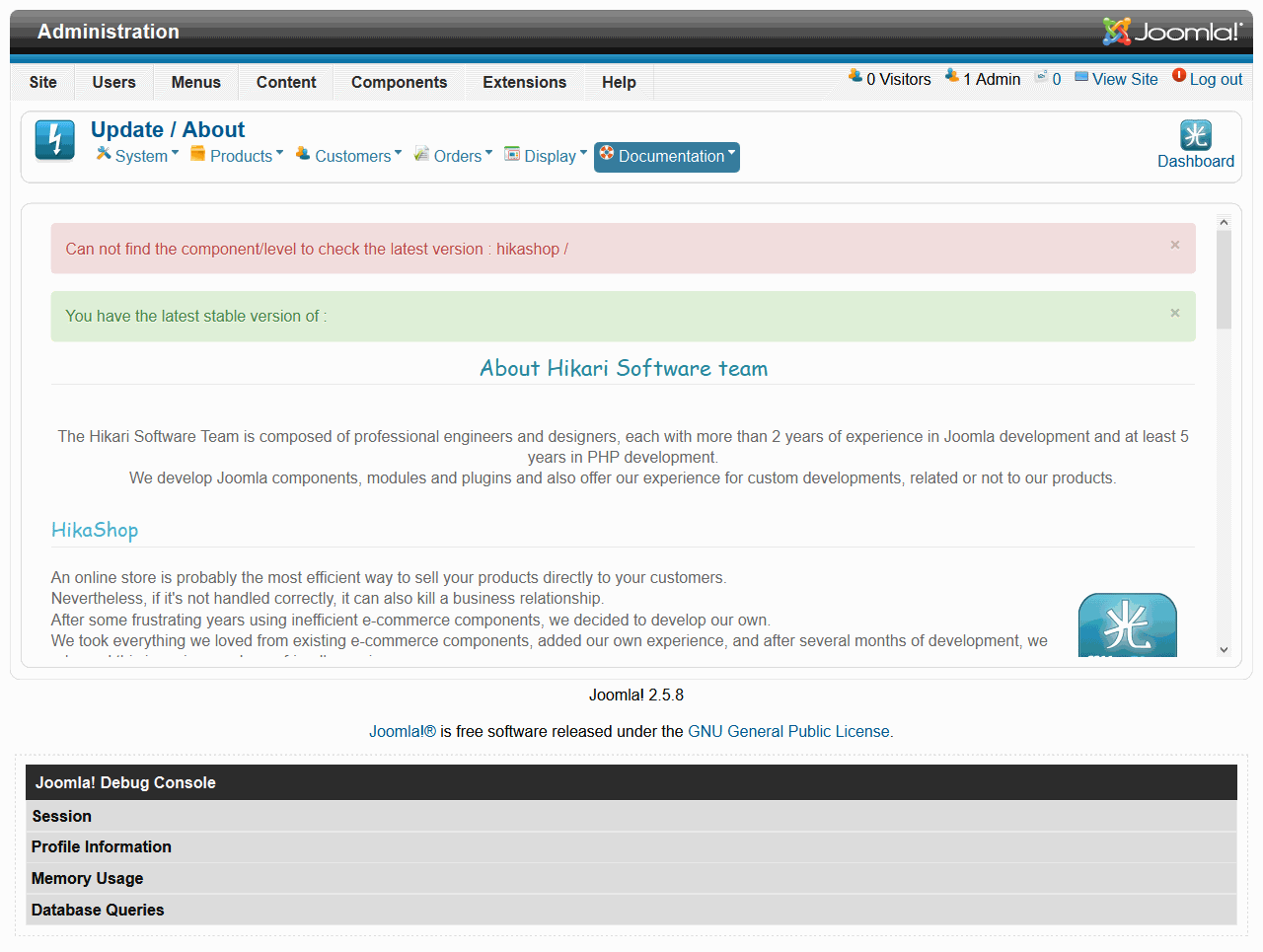Close the green latest version alert
1263x952 pixels.
pos(1175,313)
